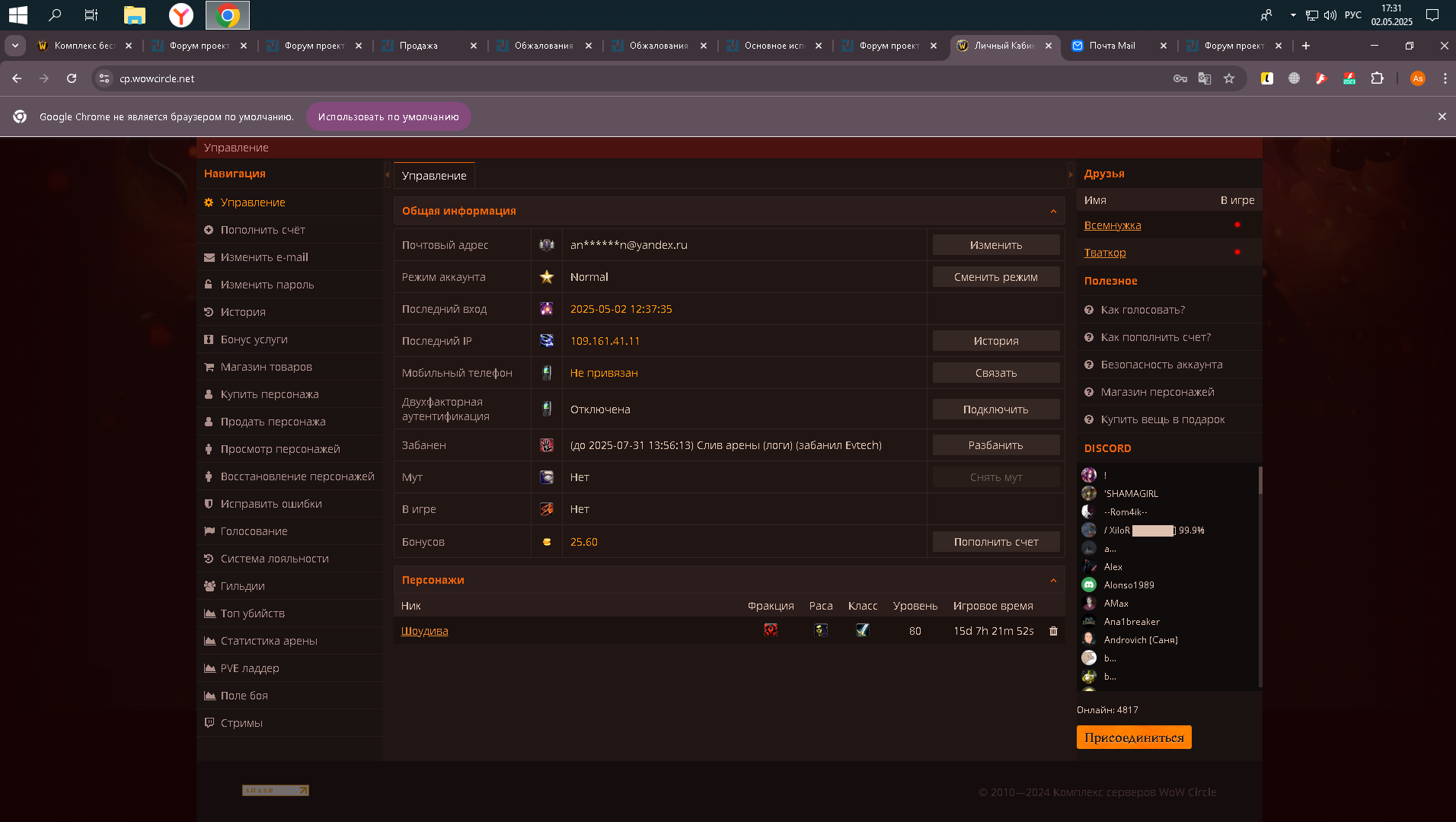Viewport: 1456px width, 822px height.
Task: Switch to the Почта Mail tab
Action: (1112, 46)
